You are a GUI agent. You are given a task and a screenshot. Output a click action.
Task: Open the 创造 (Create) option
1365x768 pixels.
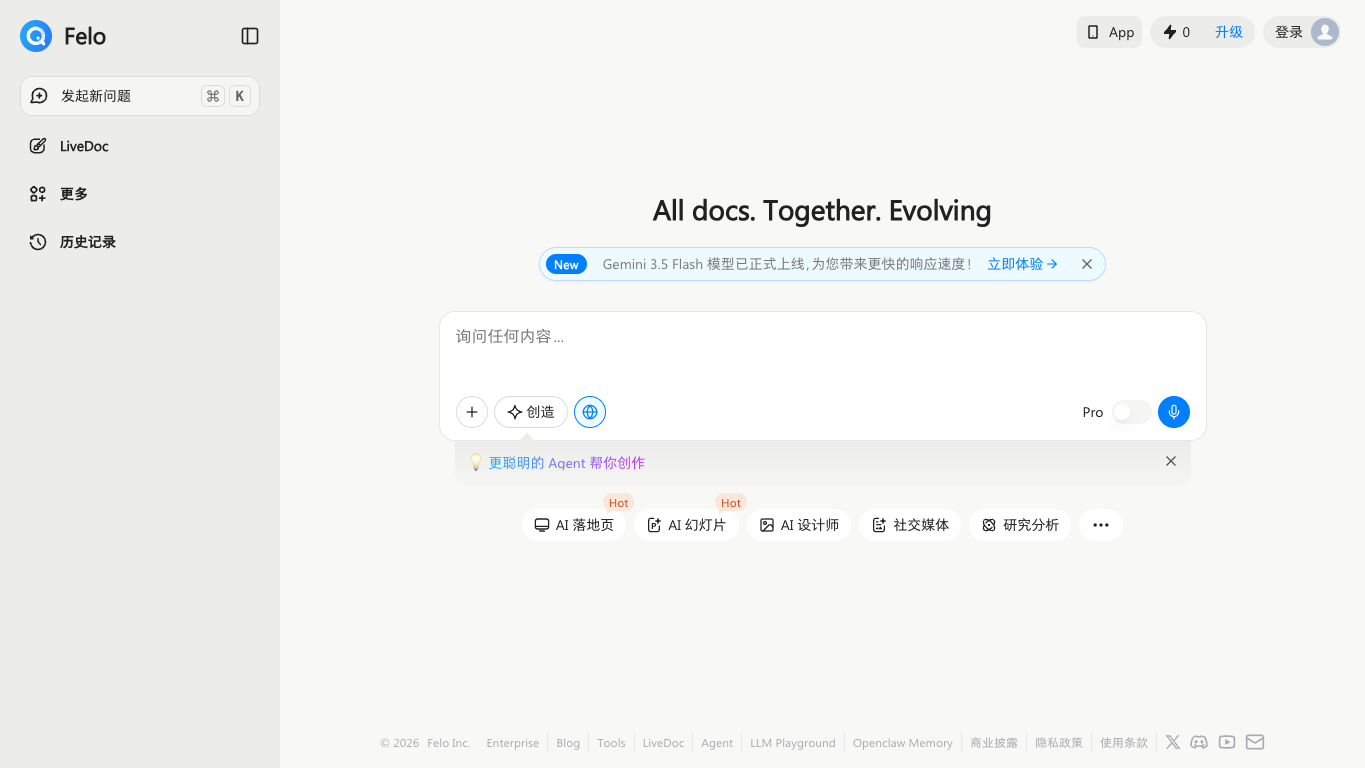pos(531,412)
